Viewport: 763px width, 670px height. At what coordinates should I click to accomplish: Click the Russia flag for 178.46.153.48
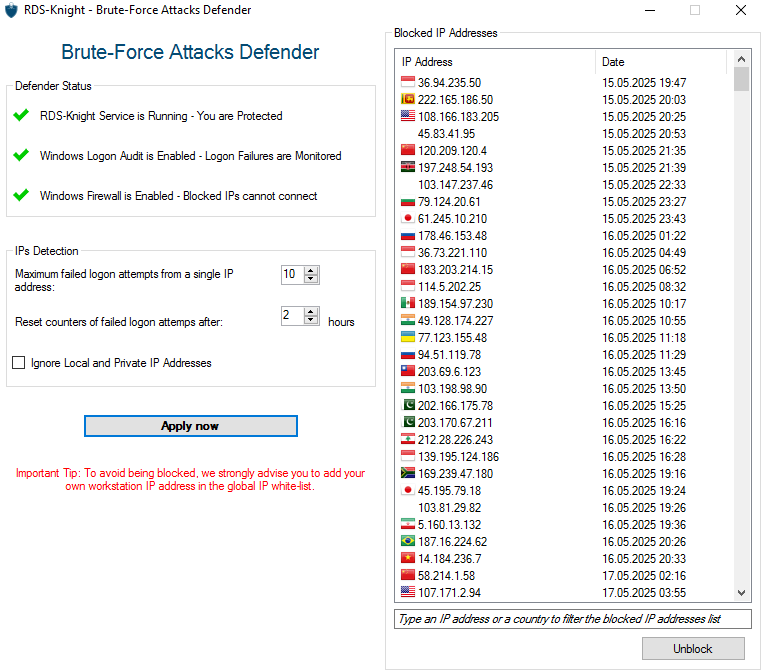(x=408, y=235)
